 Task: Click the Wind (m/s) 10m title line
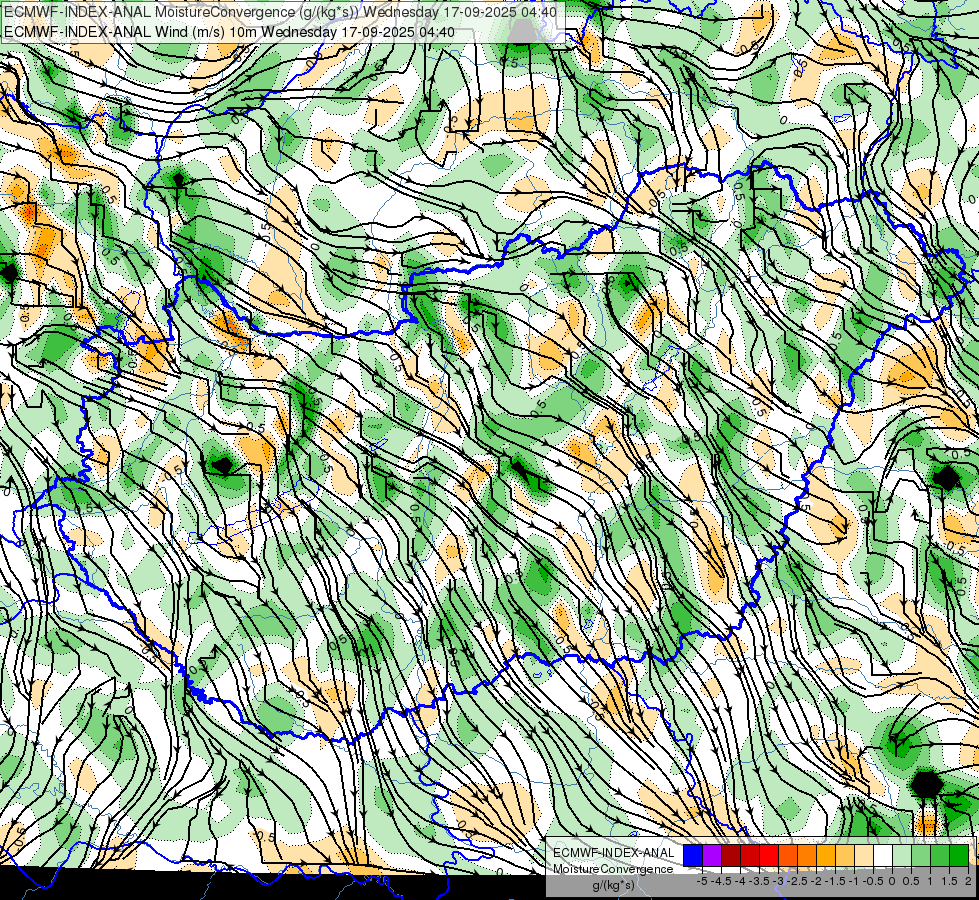tap(229, 32)
